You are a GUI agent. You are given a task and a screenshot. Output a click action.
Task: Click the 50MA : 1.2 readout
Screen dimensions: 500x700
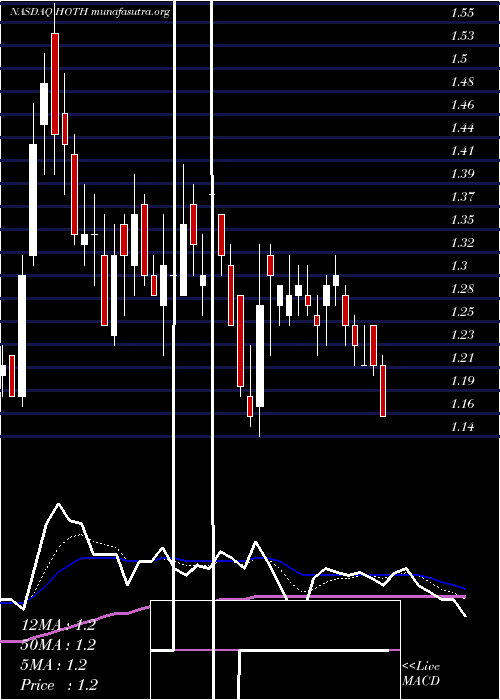(x=58, y=645)
